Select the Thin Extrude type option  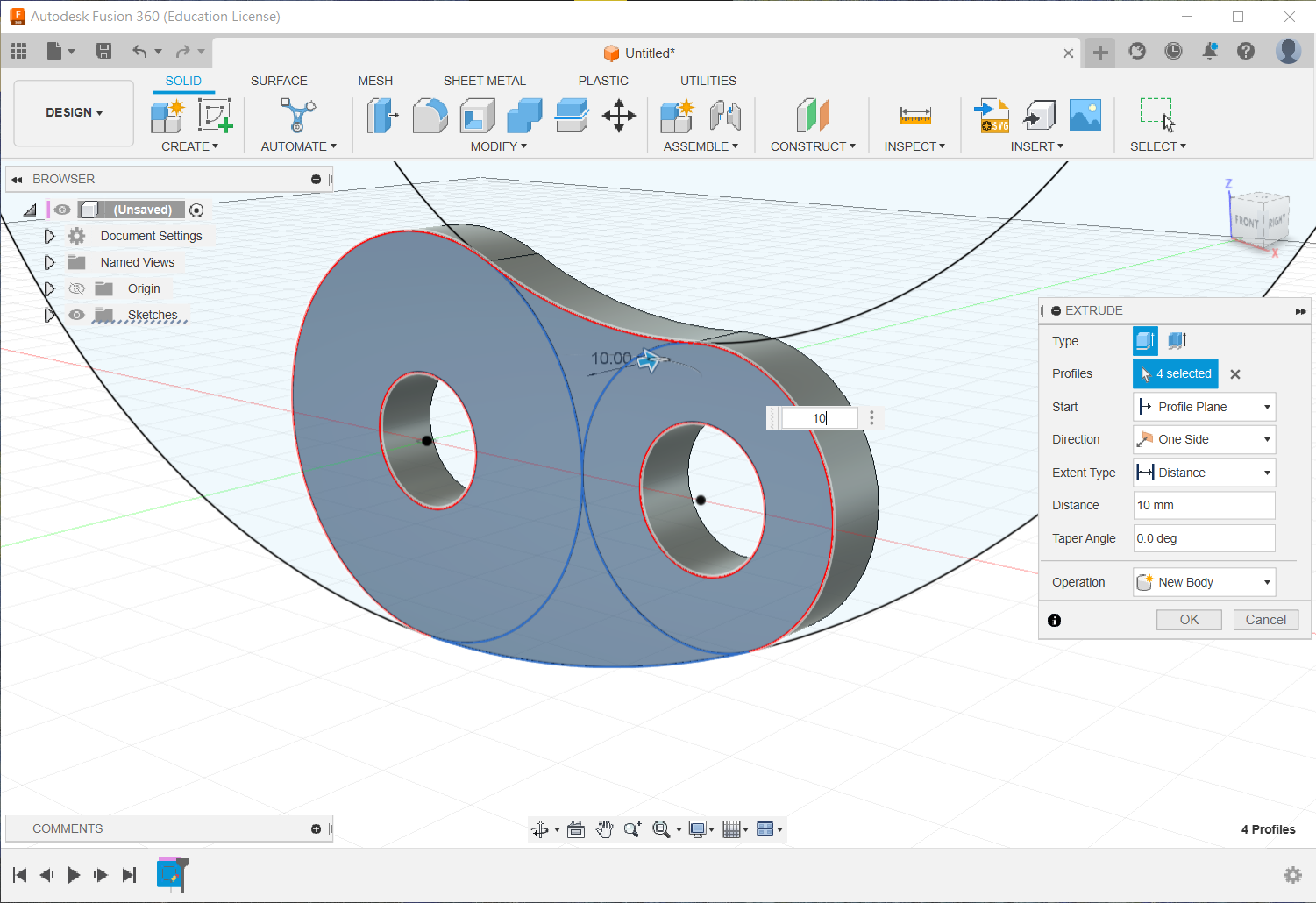pos(1177,340)
